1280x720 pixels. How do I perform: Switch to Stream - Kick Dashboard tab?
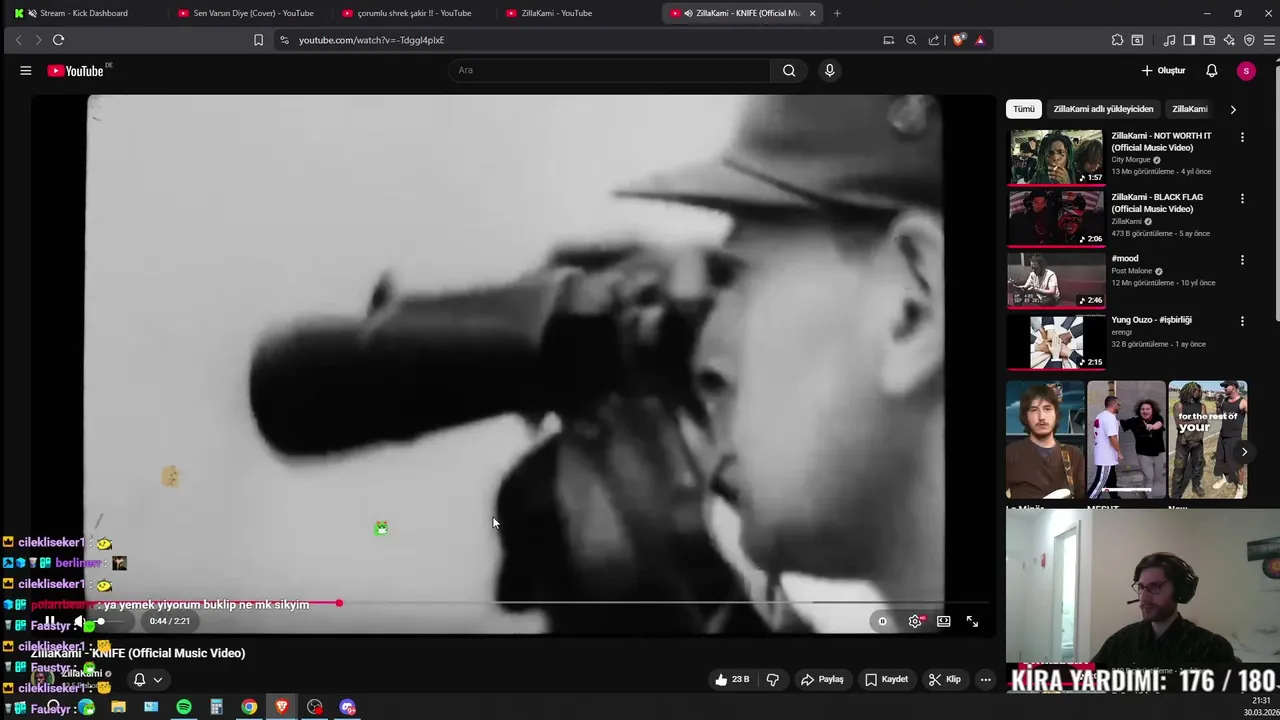pyautogui.click(x=82, y=13)
